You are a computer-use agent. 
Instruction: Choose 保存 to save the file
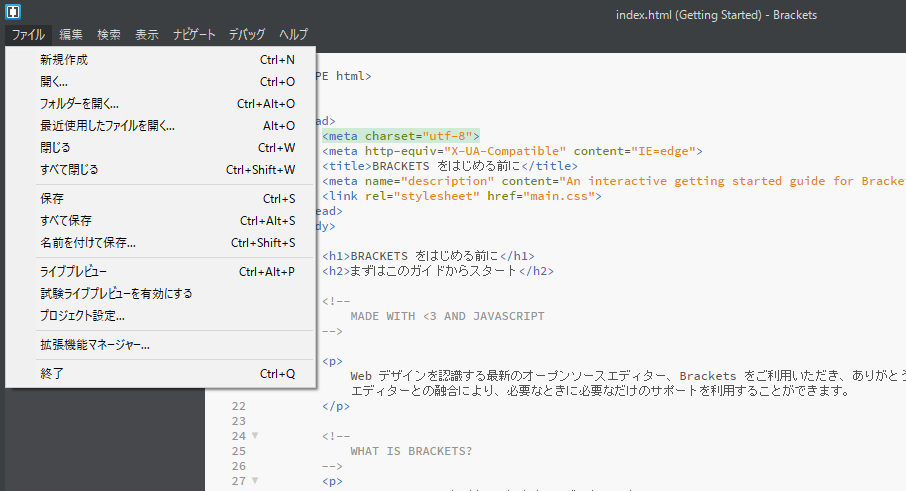161,198
